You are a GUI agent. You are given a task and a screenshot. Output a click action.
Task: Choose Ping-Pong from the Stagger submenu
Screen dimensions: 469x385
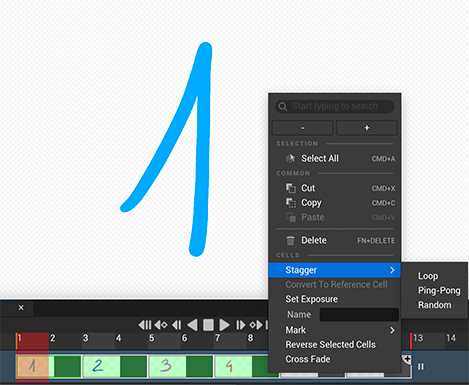click(x=439, y=291)
